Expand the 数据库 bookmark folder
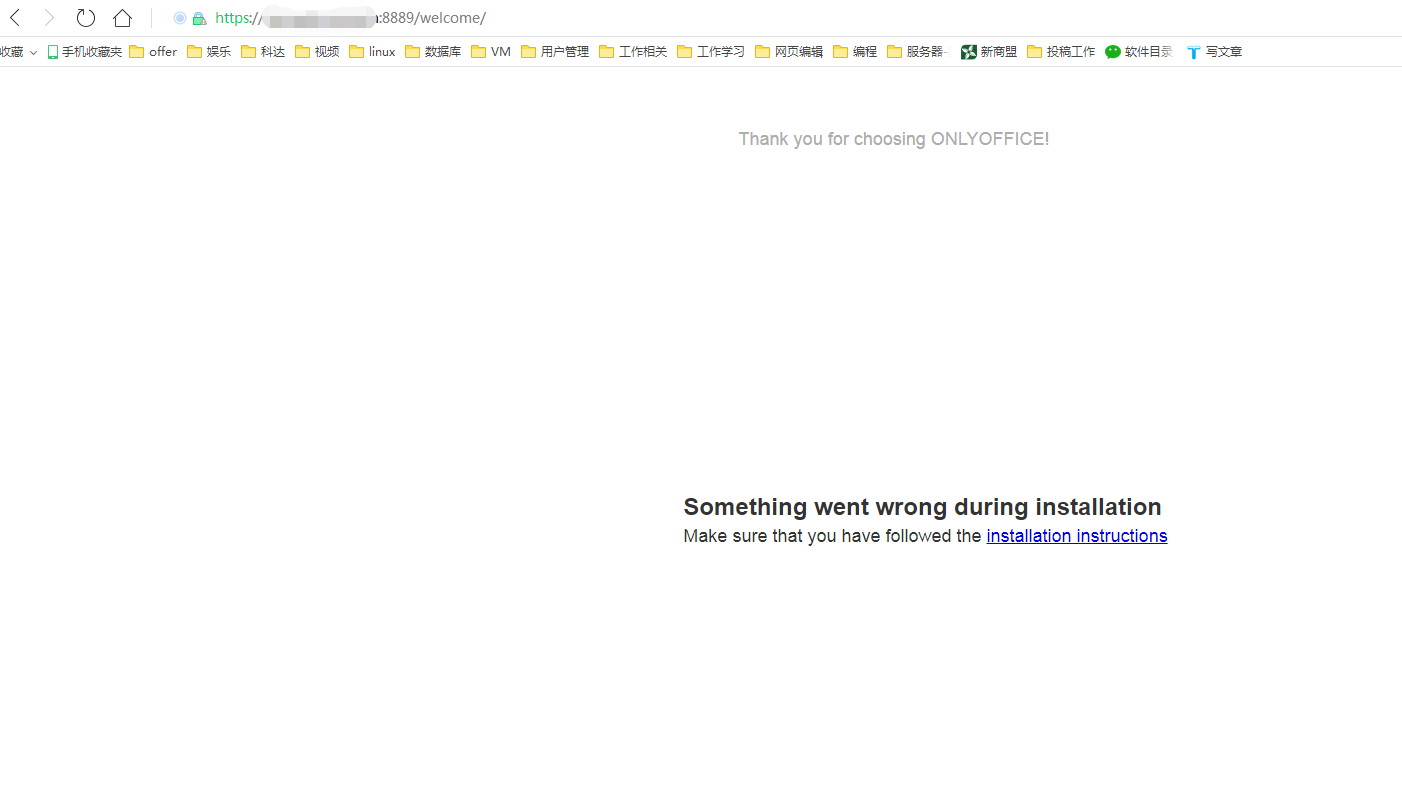The width and height of the screenshot is (1402, 795). pos(433,52)
